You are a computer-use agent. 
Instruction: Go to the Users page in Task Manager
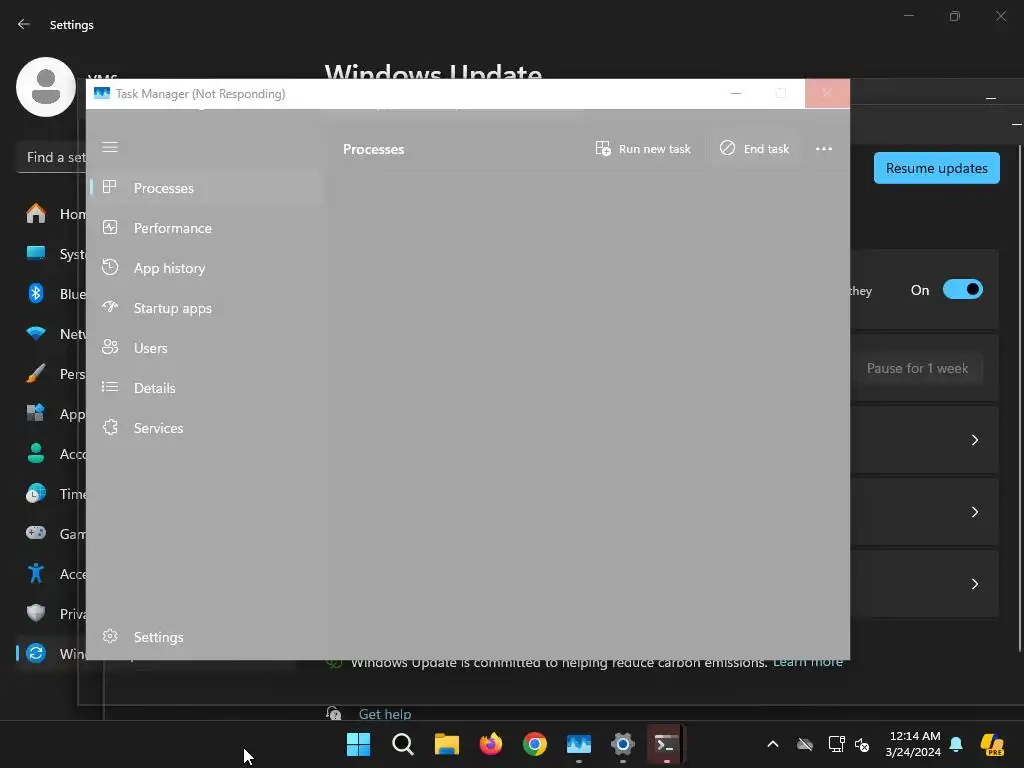click(206, 348)
